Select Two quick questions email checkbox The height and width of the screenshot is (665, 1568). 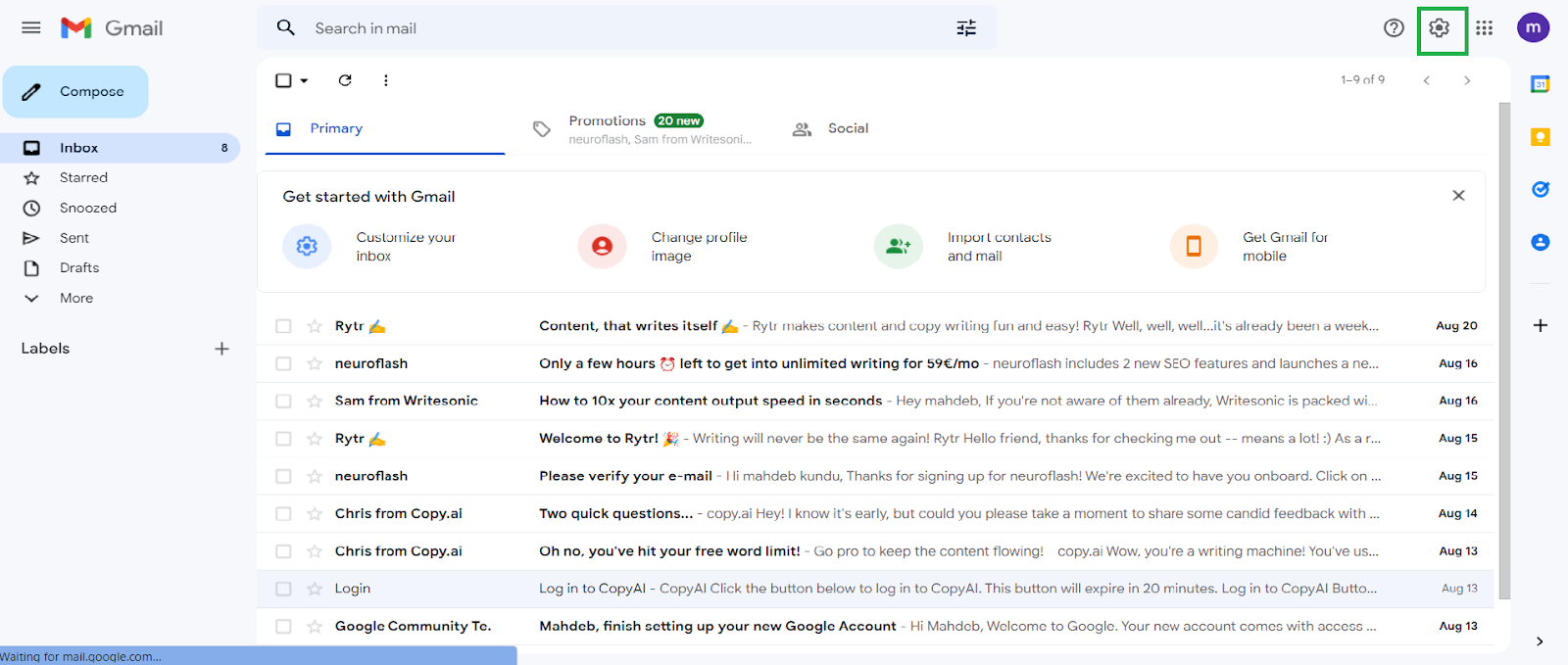[283, 513]
